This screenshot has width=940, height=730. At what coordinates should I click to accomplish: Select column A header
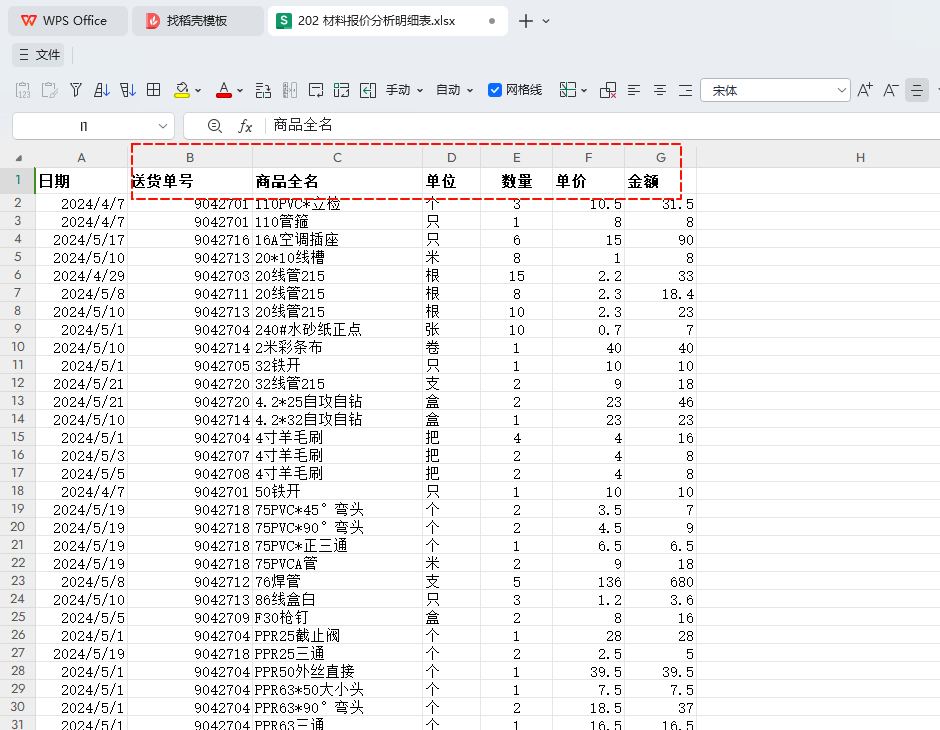coord(82,158)
